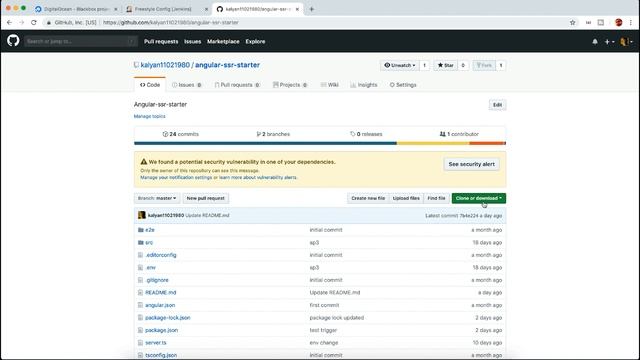Open the Projects tab
640x360 pixels.
click(x=290, y=85)
